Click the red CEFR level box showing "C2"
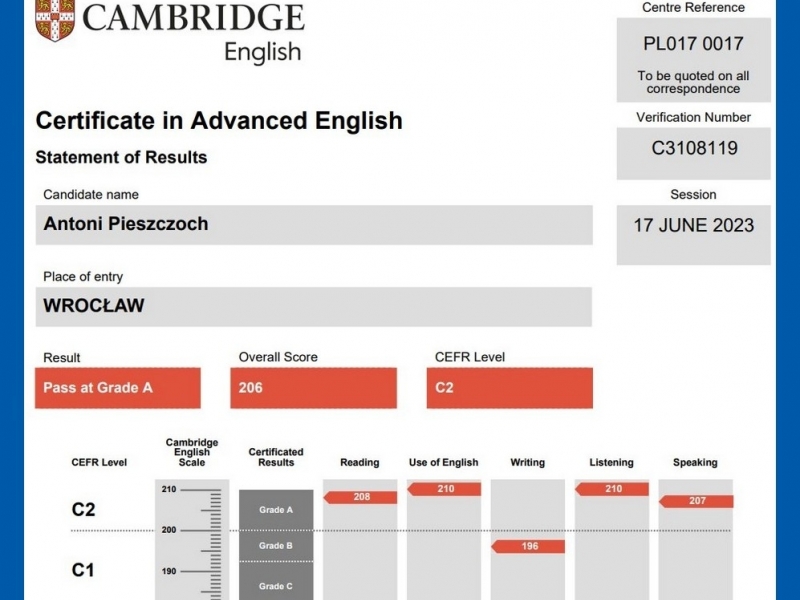The height and width of the screenshot is (600, 800). pos(510,388)
